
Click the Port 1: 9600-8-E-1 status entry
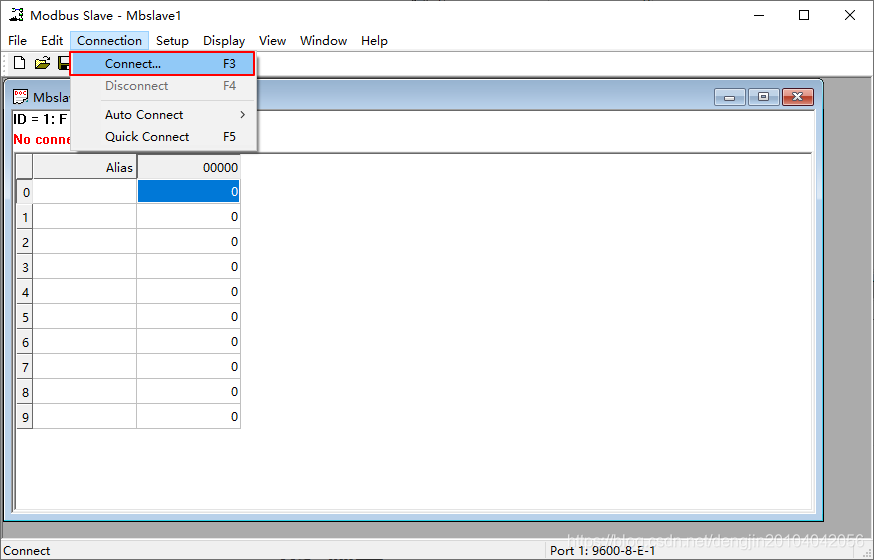(x=603, y=551)
